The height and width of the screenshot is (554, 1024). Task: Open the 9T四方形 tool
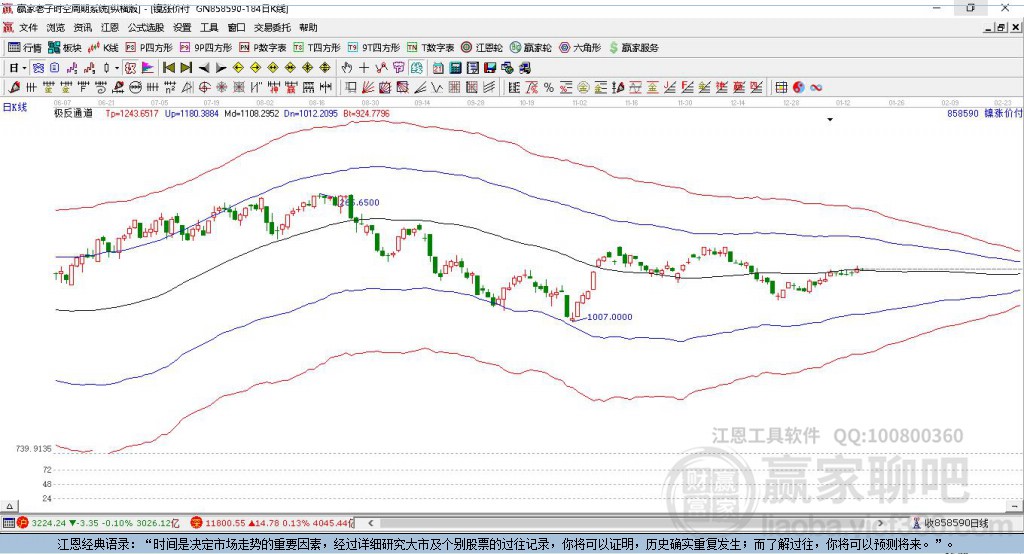click(x=374, y=48)
